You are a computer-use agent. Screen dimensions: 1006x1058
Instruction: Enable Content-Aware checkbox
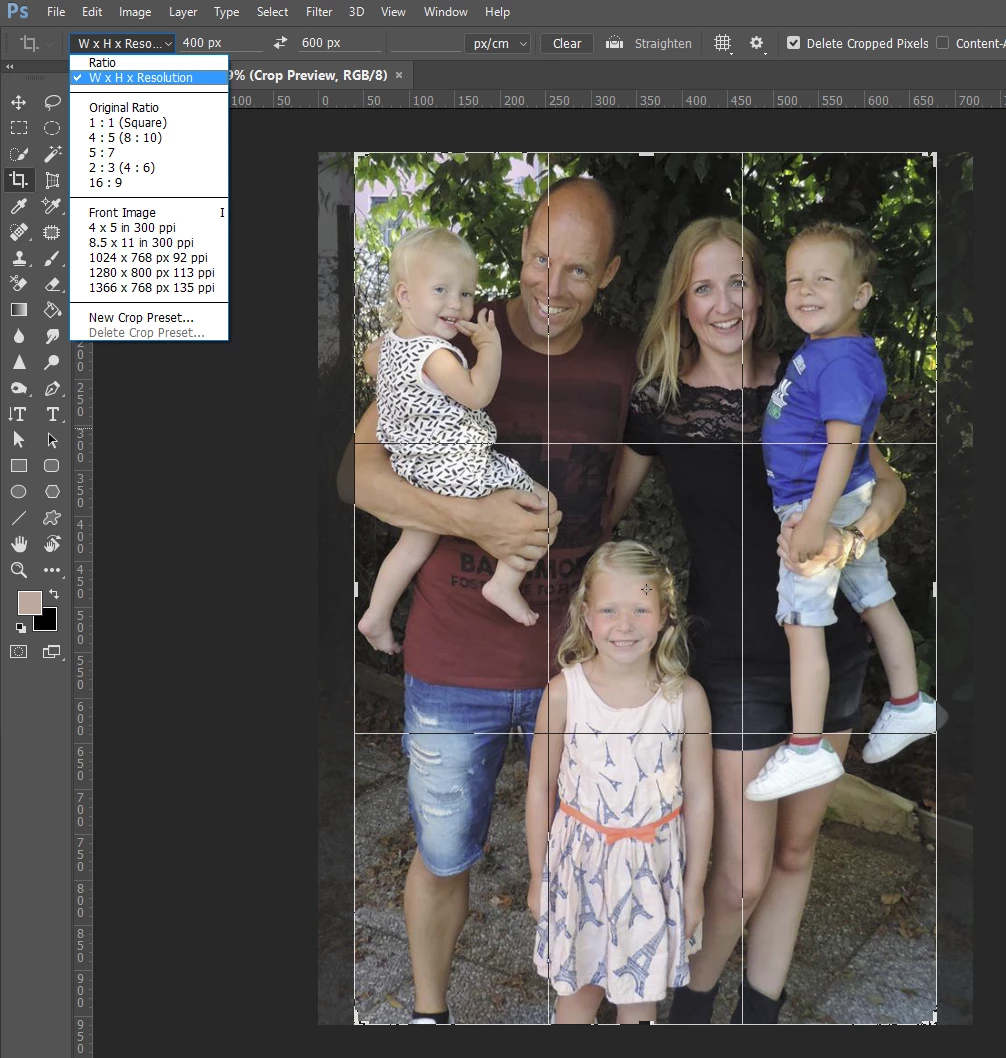(943, 43)
